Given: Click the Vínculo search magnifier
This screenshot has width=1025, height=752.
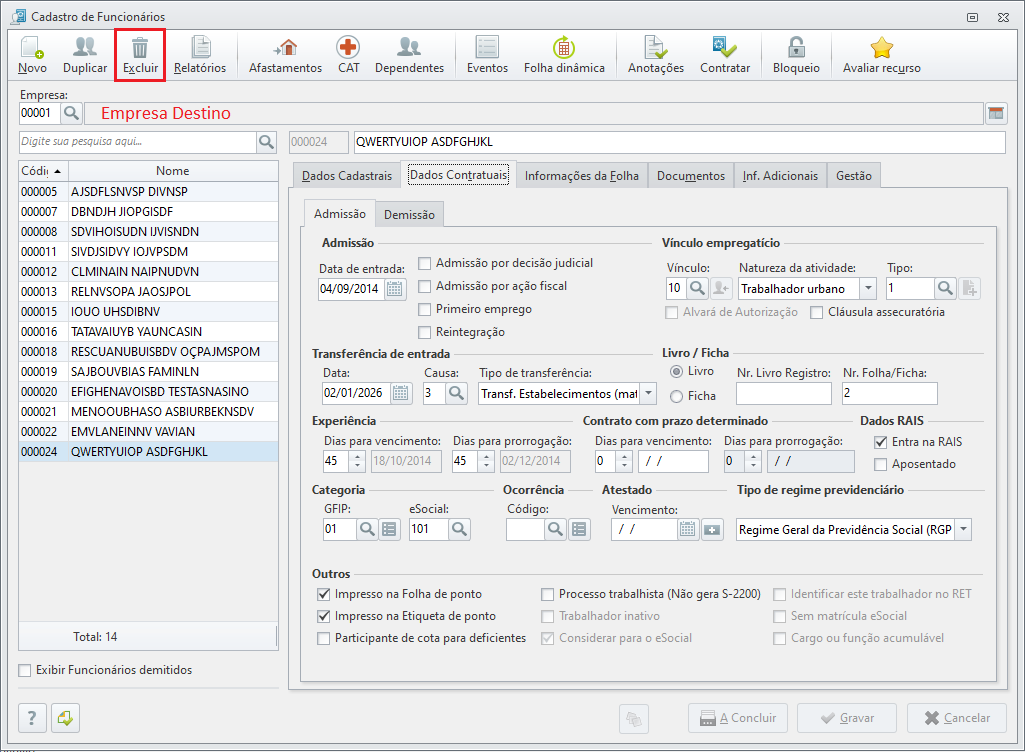Looking at the screenshot, I should point(697,288).
